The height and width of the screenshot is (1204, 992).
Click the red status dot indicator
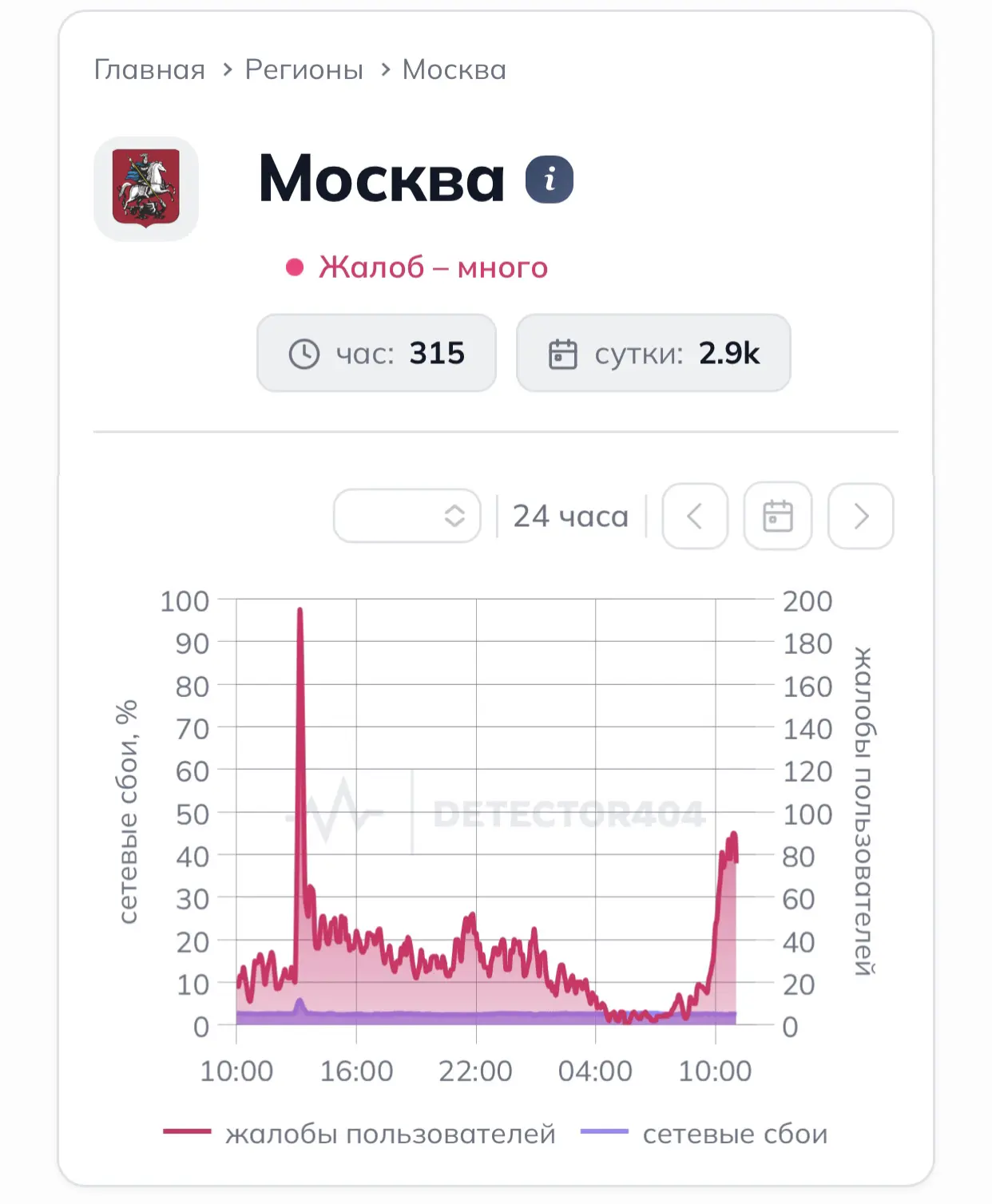tap(295, 267)
